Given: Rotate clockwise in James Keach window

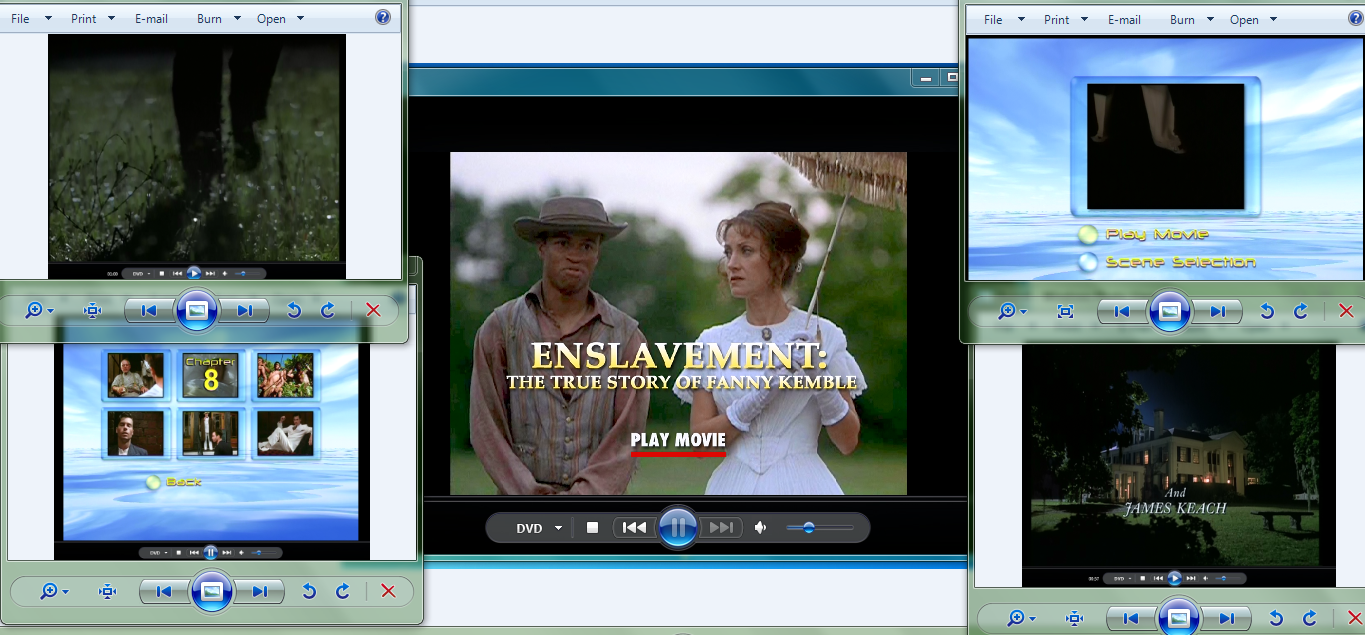Looking at the screenshot, I should point(1309,617).
